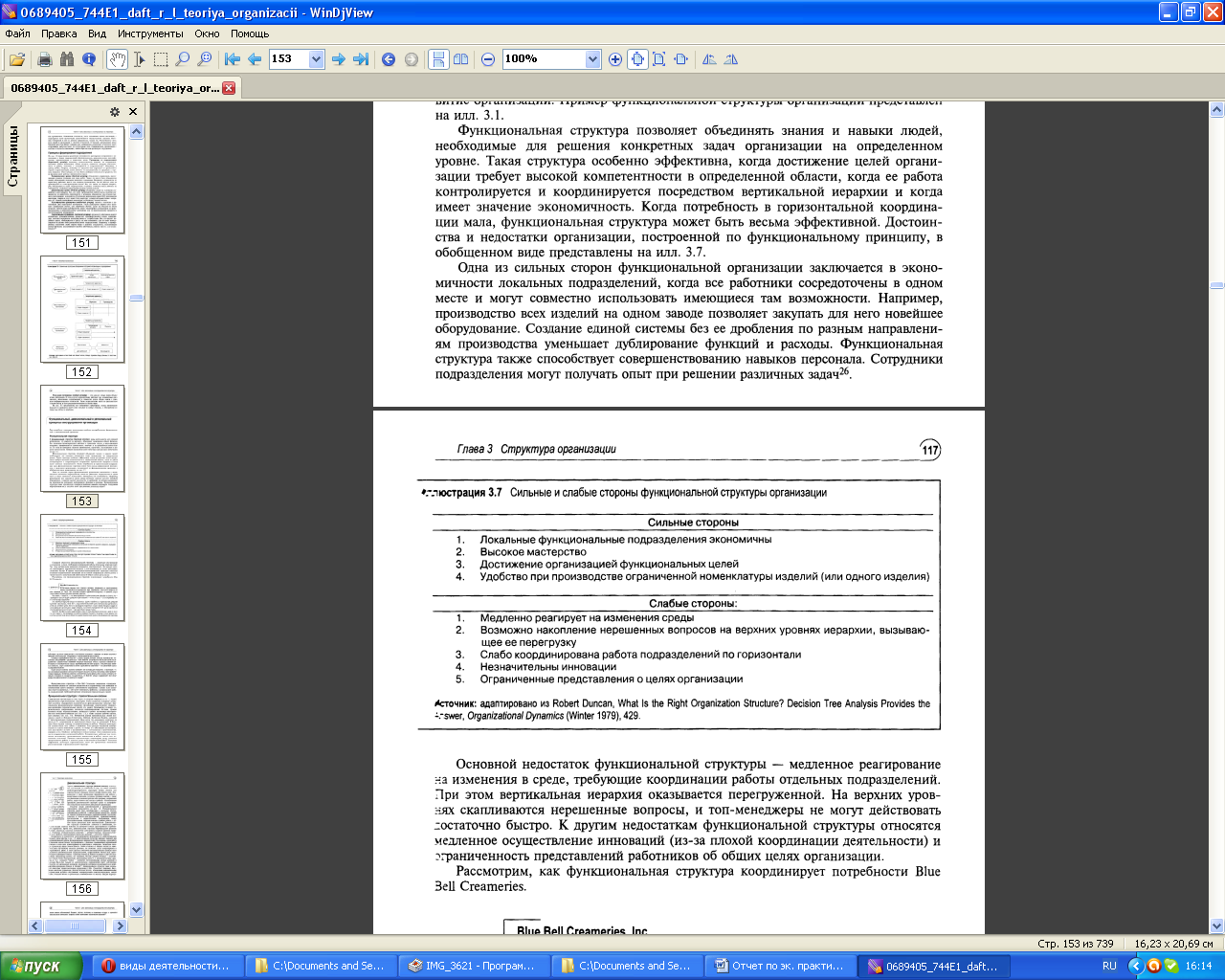Click the Print document icon
The height and width of the screenshot is (980, 1225).
[x=44, y=59]
